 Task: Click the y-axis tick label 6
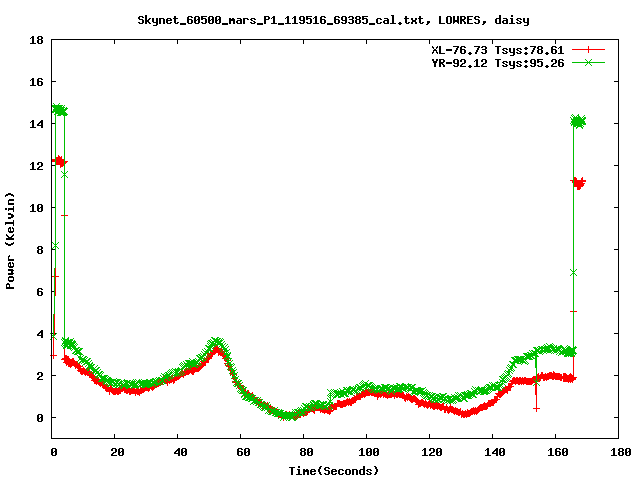click(x=40, y=292)
